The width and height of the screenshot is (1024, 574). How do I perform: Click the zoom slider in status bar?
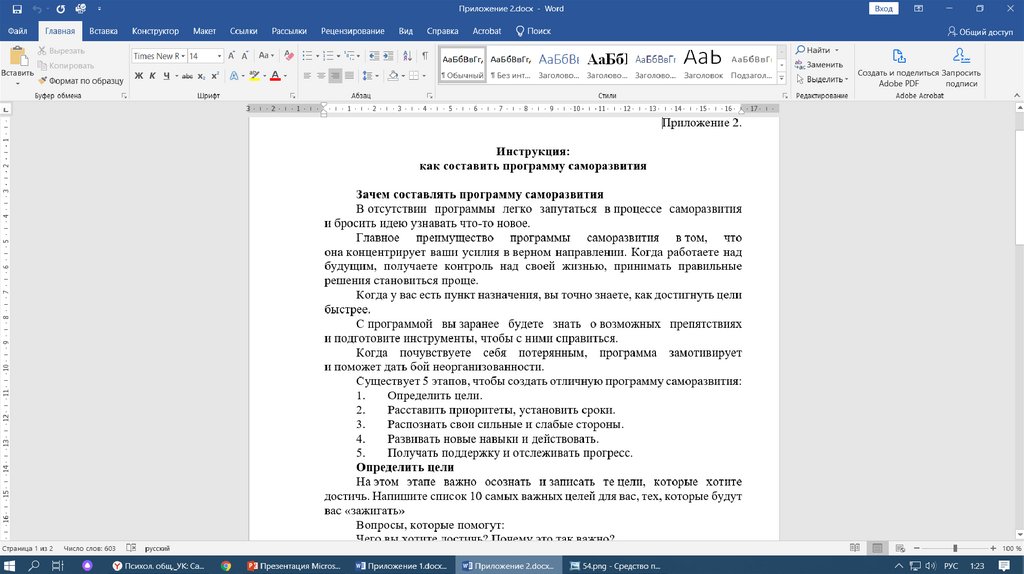tap(955, 549)
